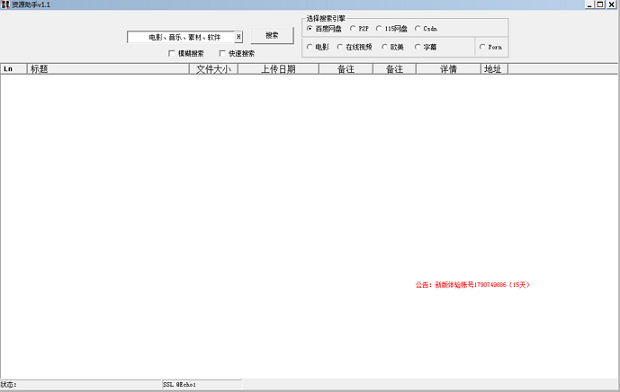Click the 地址 column header
Screen dimensions: 620x392
coord(494,69)
